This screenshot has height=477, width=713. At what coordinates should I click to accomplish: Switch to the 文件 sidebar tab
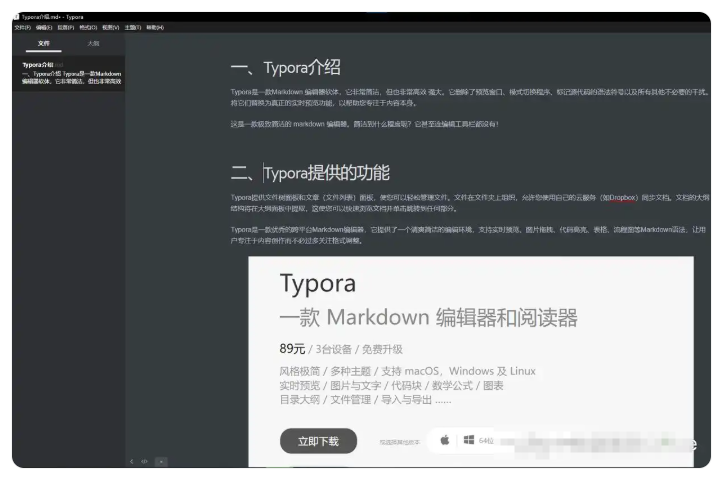pyautogui.click(x=44, y=44)
